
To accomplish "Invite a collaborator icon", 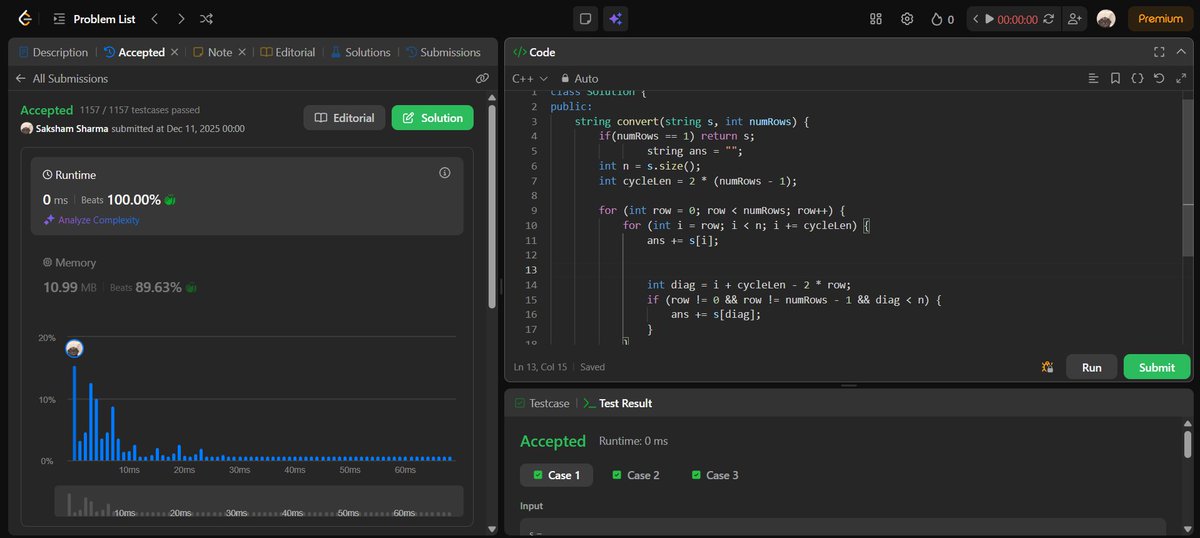I will pos(1074,19).
